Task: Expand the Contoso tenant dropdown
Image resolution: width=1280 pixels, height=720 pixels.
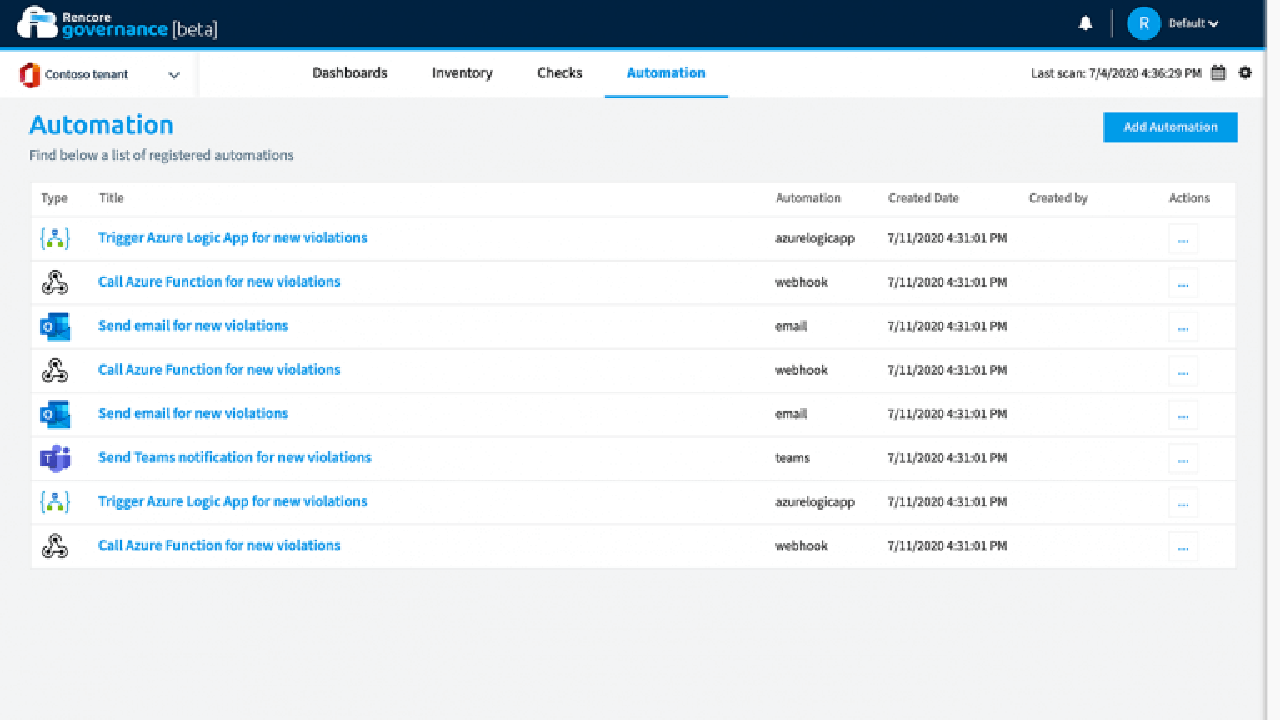Action: [174, 75]
